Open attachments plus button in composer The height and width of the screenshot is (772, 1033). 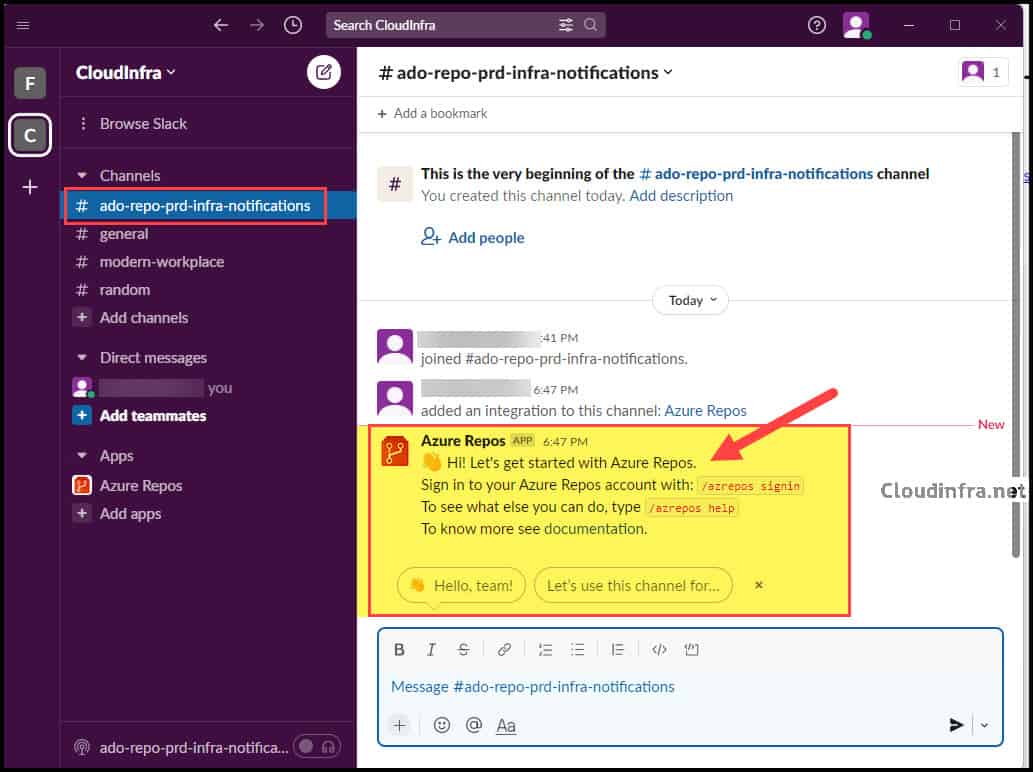pos(399,725)
